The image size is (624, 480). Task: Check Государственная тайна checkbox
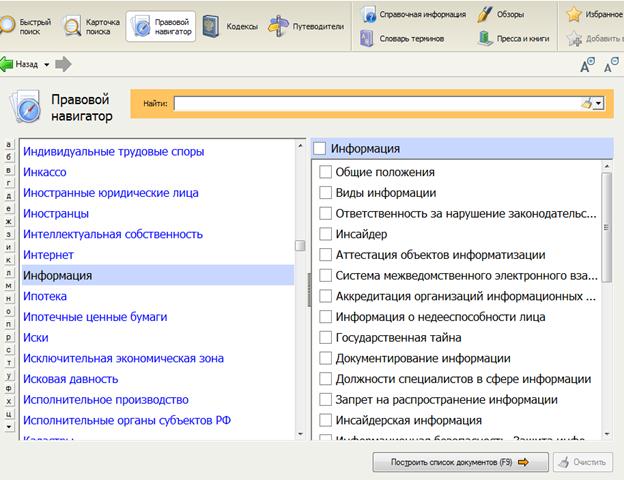pyautogui.click(x=325, y=338)
